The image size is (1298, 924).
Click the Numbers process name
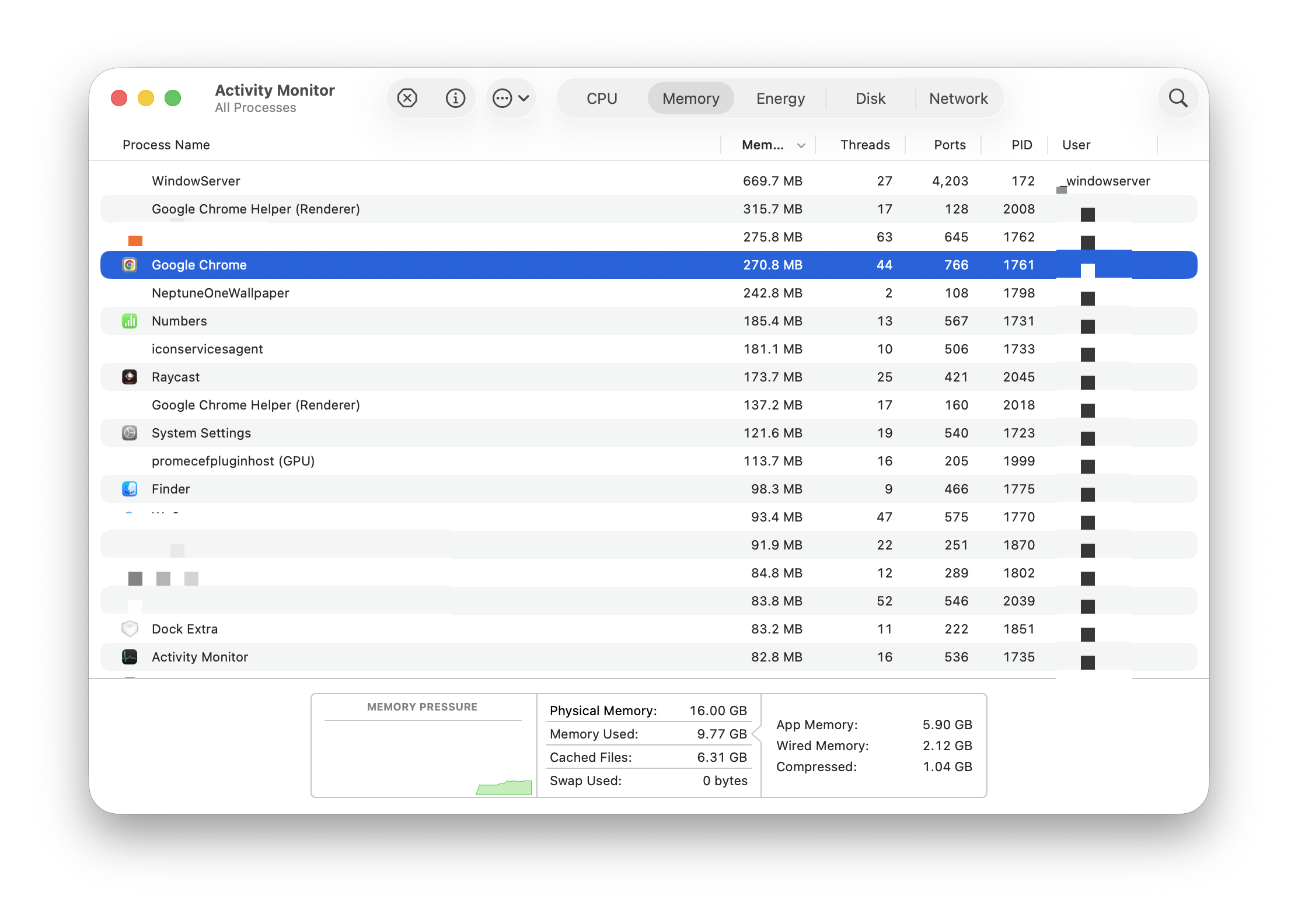coord(179,321)
